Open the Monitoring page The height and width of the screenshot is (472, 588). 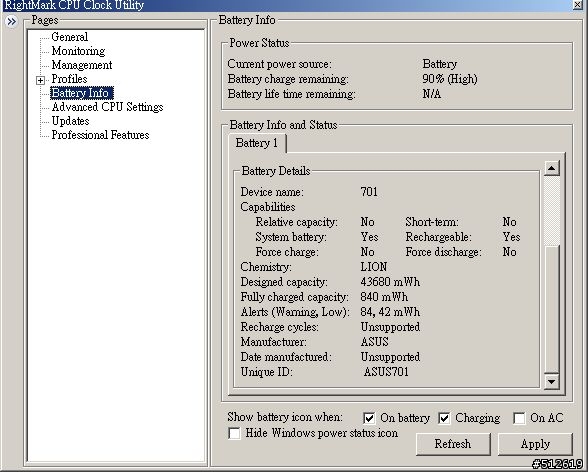(78, 51)
